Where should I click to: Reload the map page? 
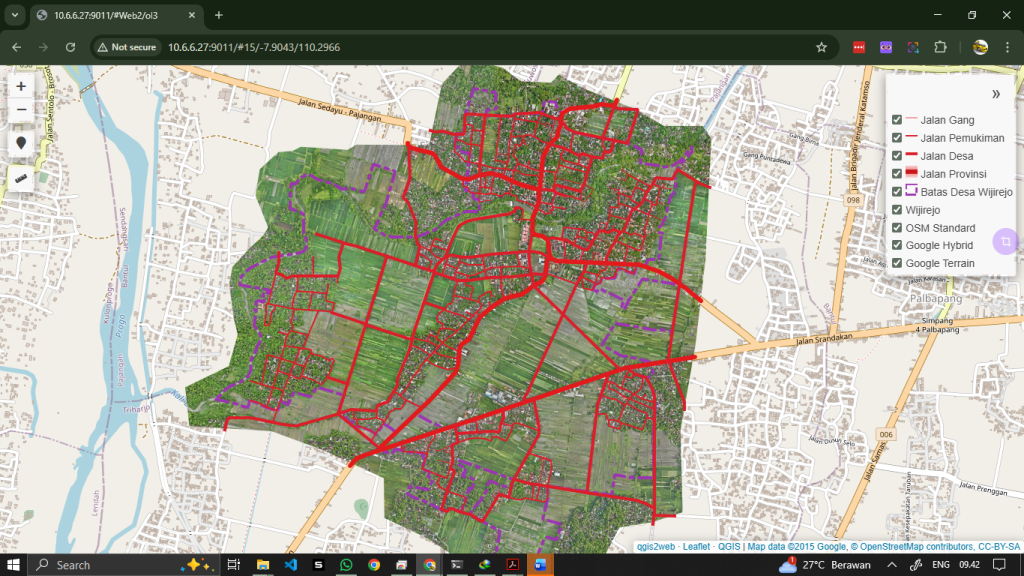click(x=70, y=47)
